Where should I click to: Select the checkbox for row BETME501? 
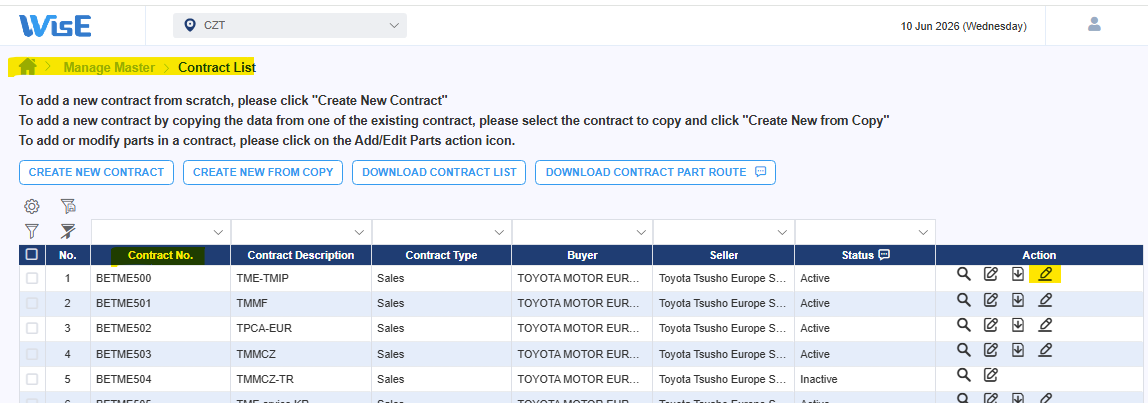coord(31,303)
